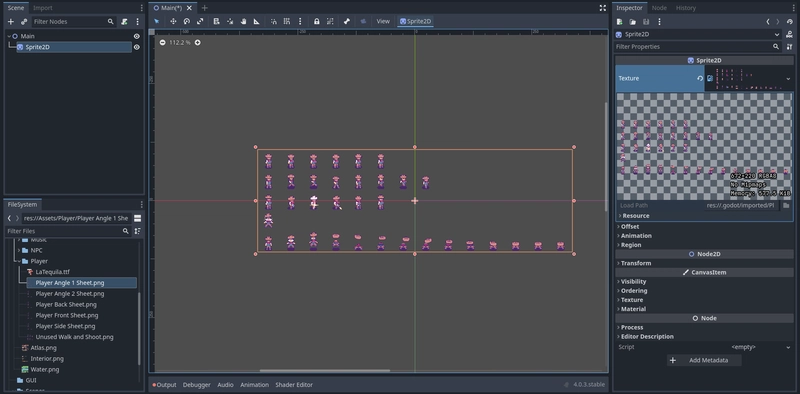
Task: Select the Scale mode tool
Action: (200, 21)
